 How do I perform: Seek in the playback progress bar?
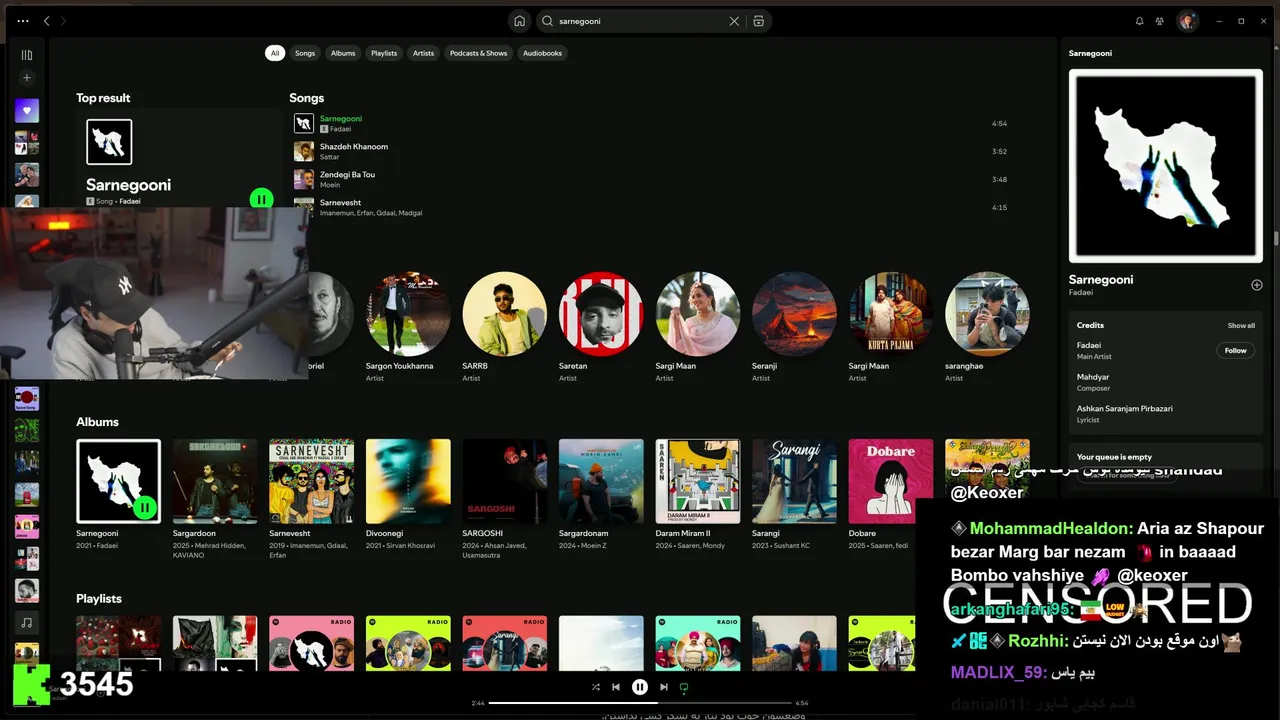(x=640, y=703)
